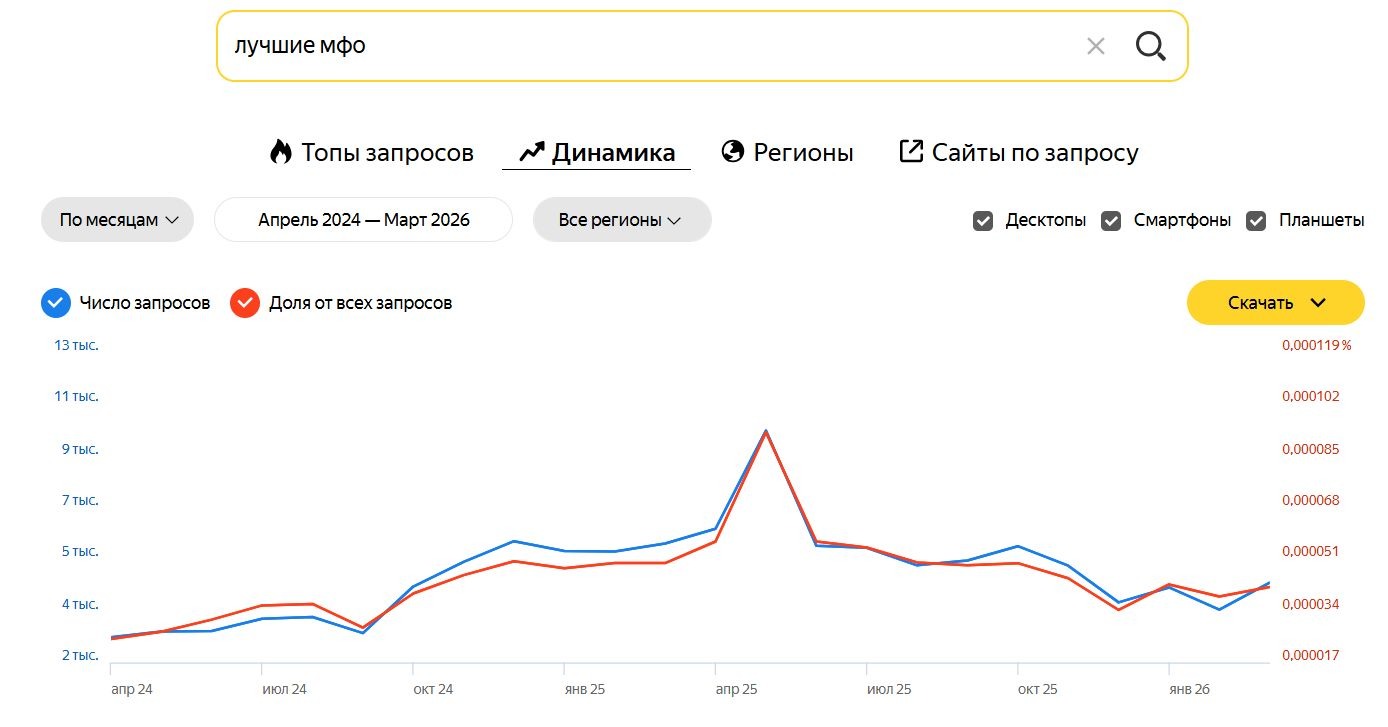Viewport: 1388px width, 727px height.
Task: Open the По месяцам period dropdown
Action: 117,220
